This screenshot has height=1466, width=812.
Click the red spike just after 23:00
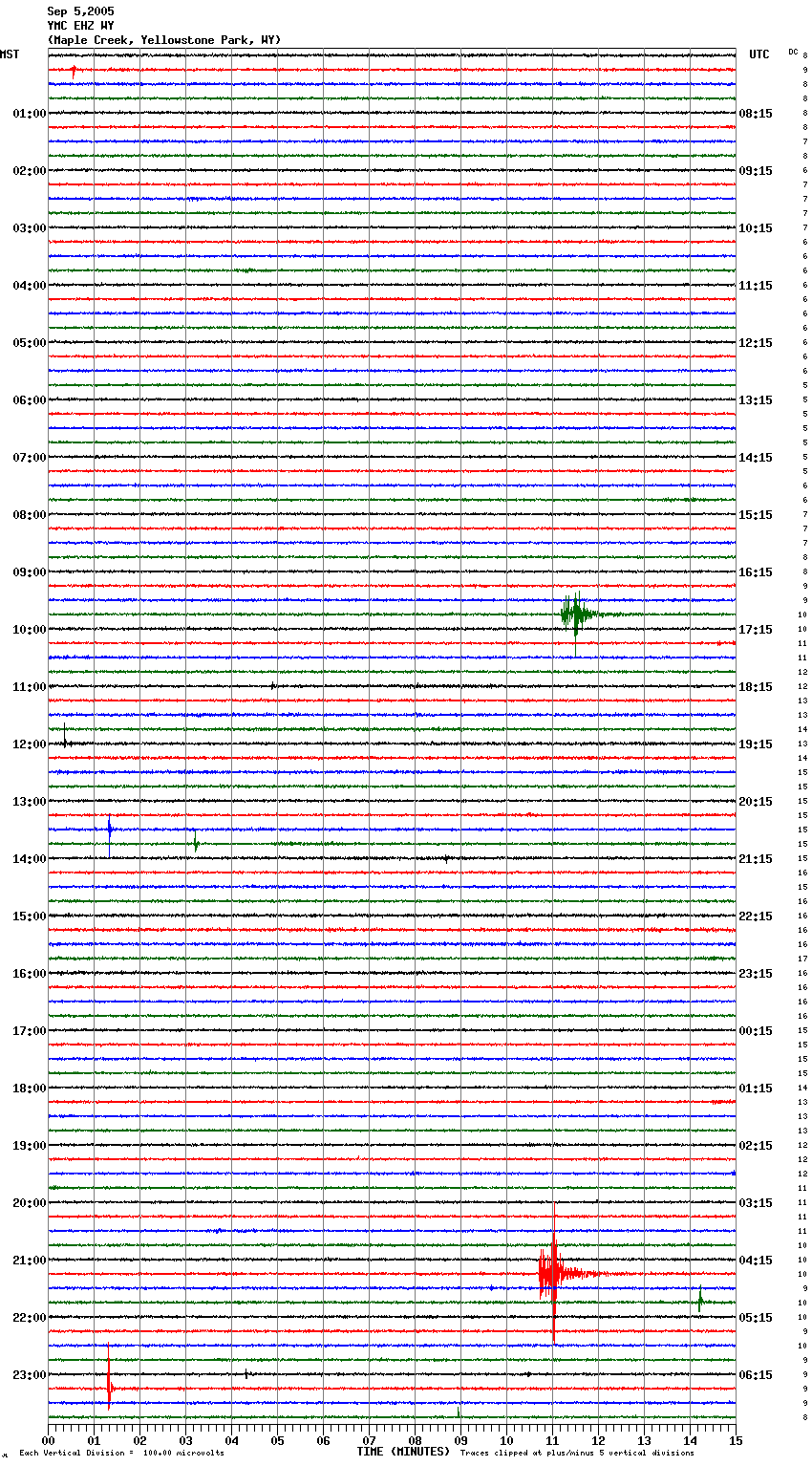[x=109, y=1386]
